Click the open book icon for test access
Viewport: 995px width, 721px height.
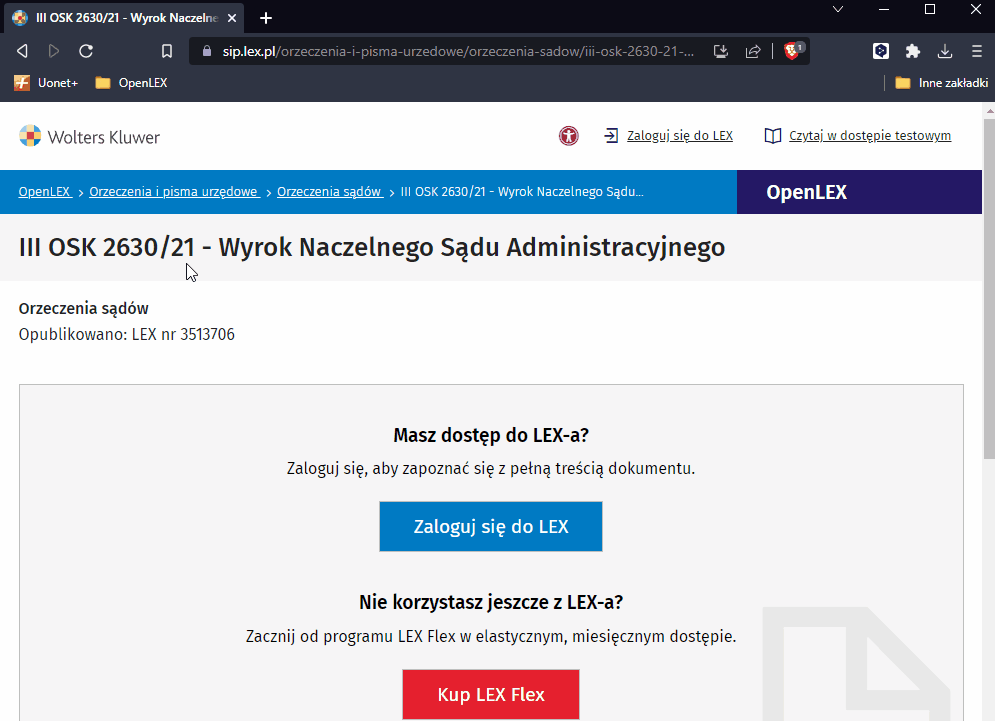coord(772,136)
